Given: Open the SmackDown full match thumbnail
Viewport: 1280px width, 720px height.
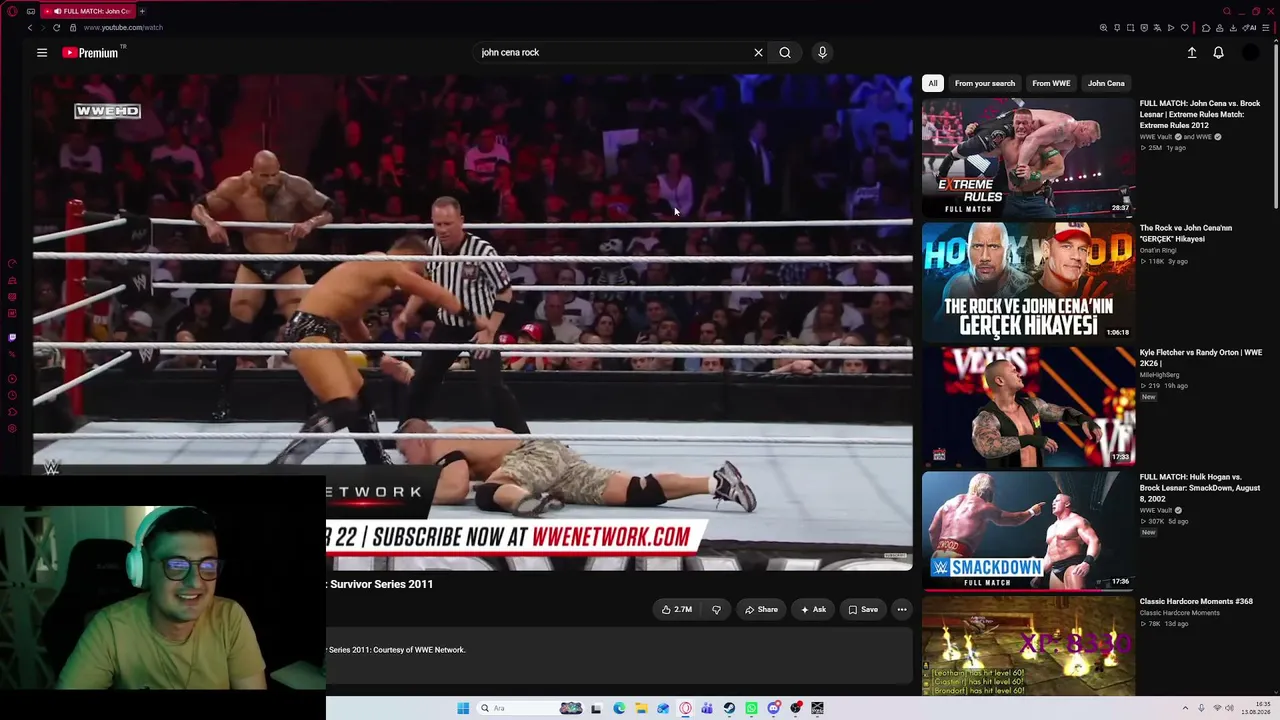Looking at the screenshot, I should 1028,531.
